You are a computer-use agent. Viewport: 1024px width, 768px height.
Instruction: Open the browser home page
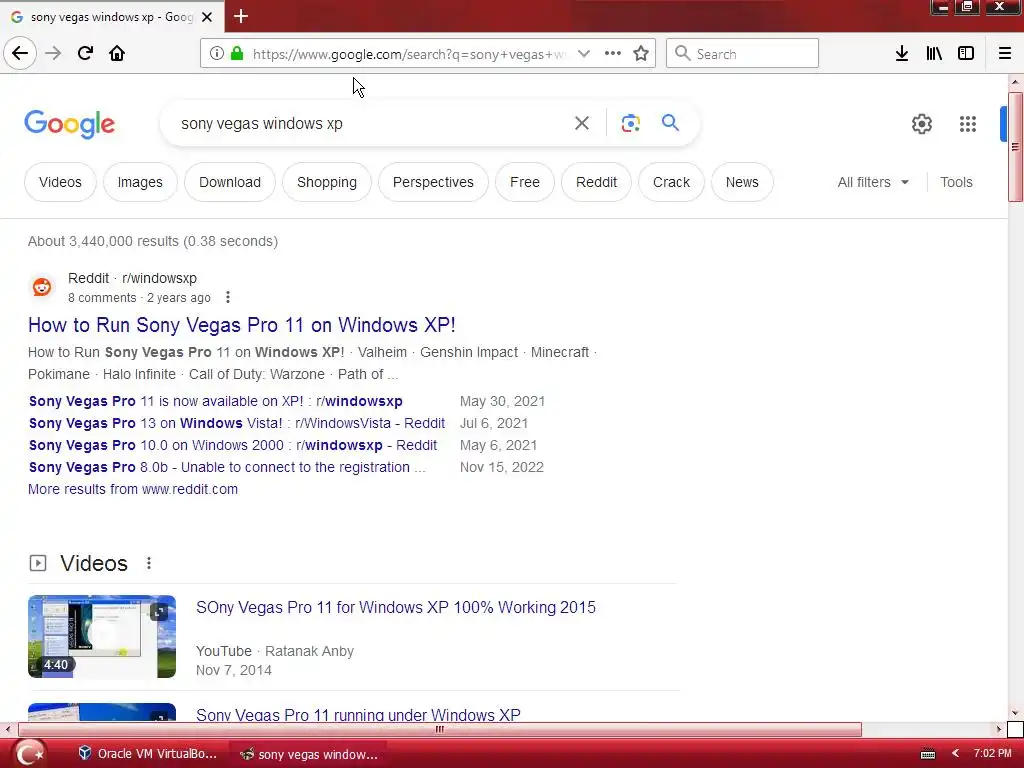click(x=117, y=54)
